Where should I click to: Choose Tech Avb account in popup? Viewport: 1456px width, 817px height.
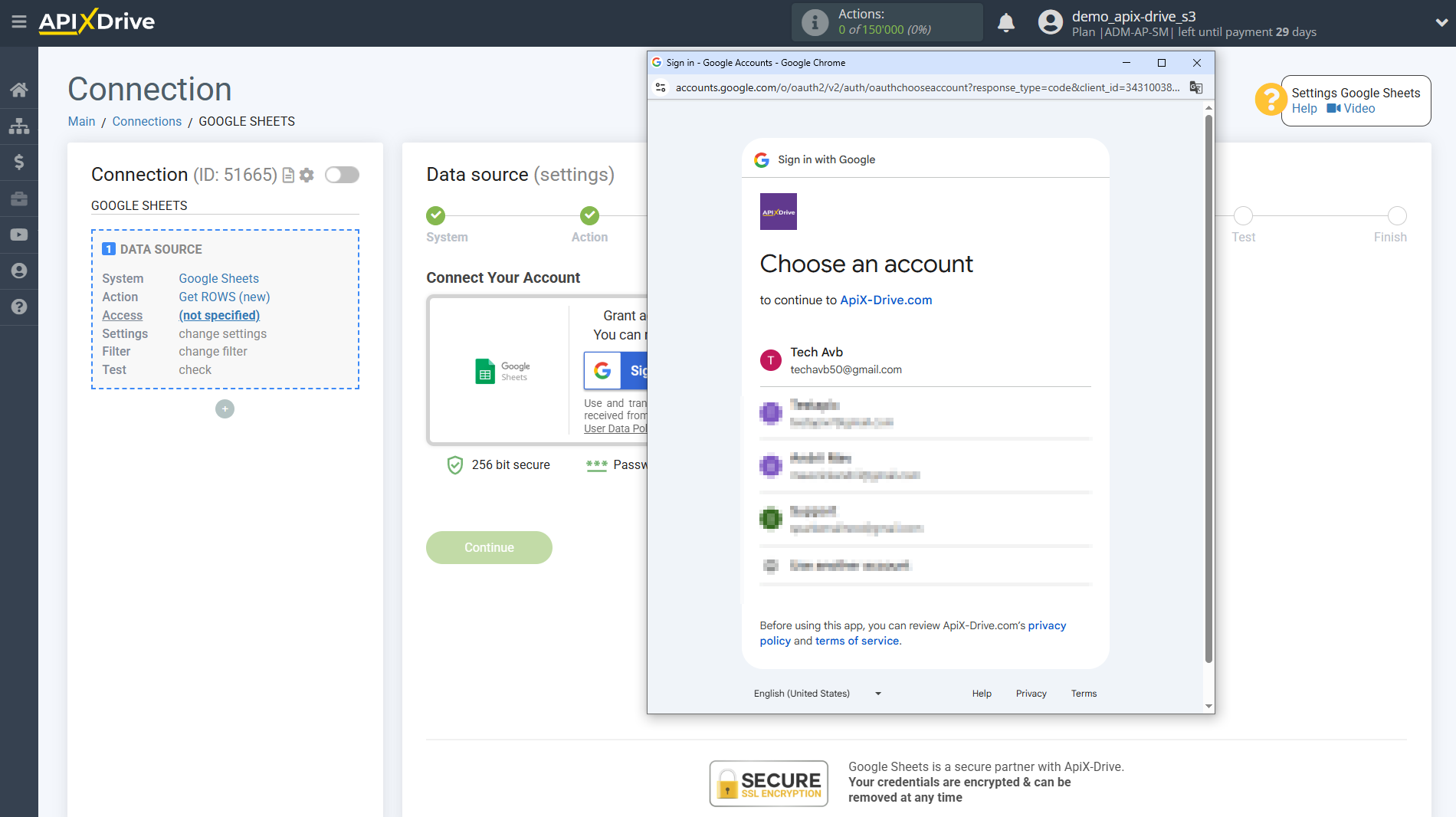click(925, 360)
